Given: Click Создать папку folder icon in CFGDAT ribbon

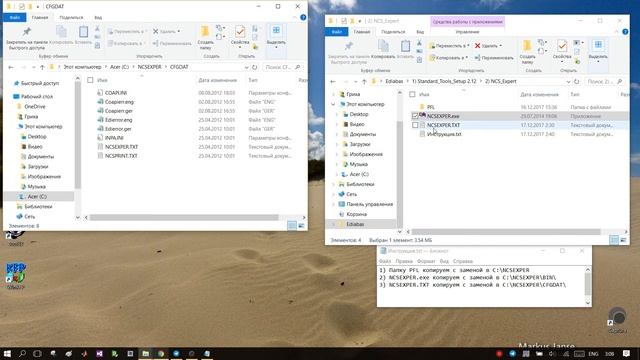Looking at the screenshot, I should (205, 31).
